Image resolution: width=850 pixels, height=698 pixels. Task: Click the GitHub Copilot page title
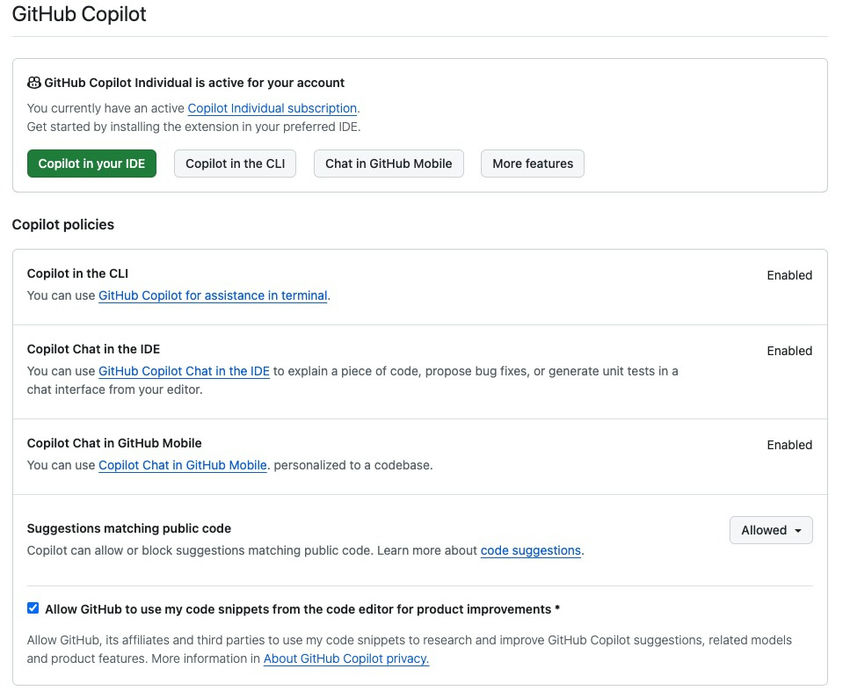(79, 15)
